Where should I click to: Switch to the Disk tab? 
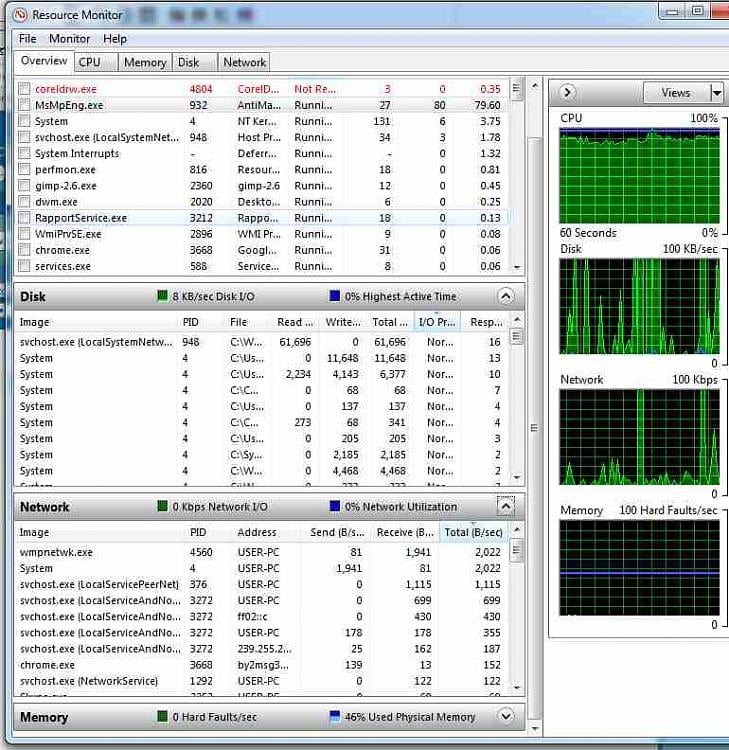[195, 63]
